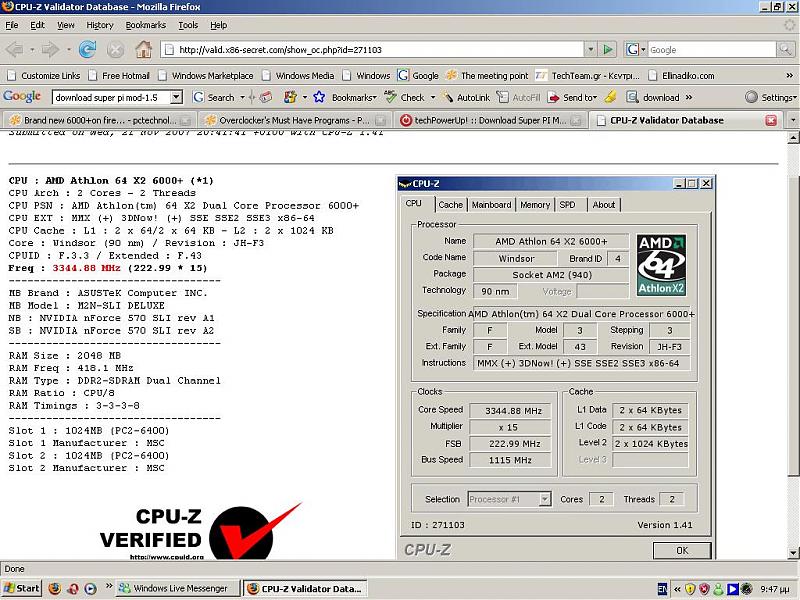800x600 pixels.
Task: Reload the current page
Action: pyautogui.click(x=88, y=49)
